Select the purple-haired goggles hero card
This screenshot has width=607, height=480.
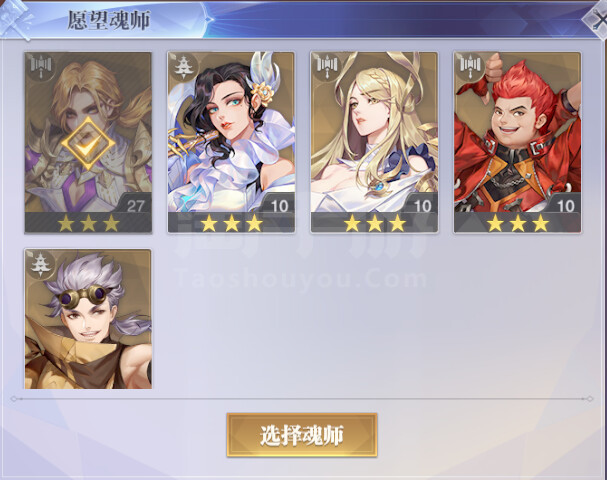[88, 319]
